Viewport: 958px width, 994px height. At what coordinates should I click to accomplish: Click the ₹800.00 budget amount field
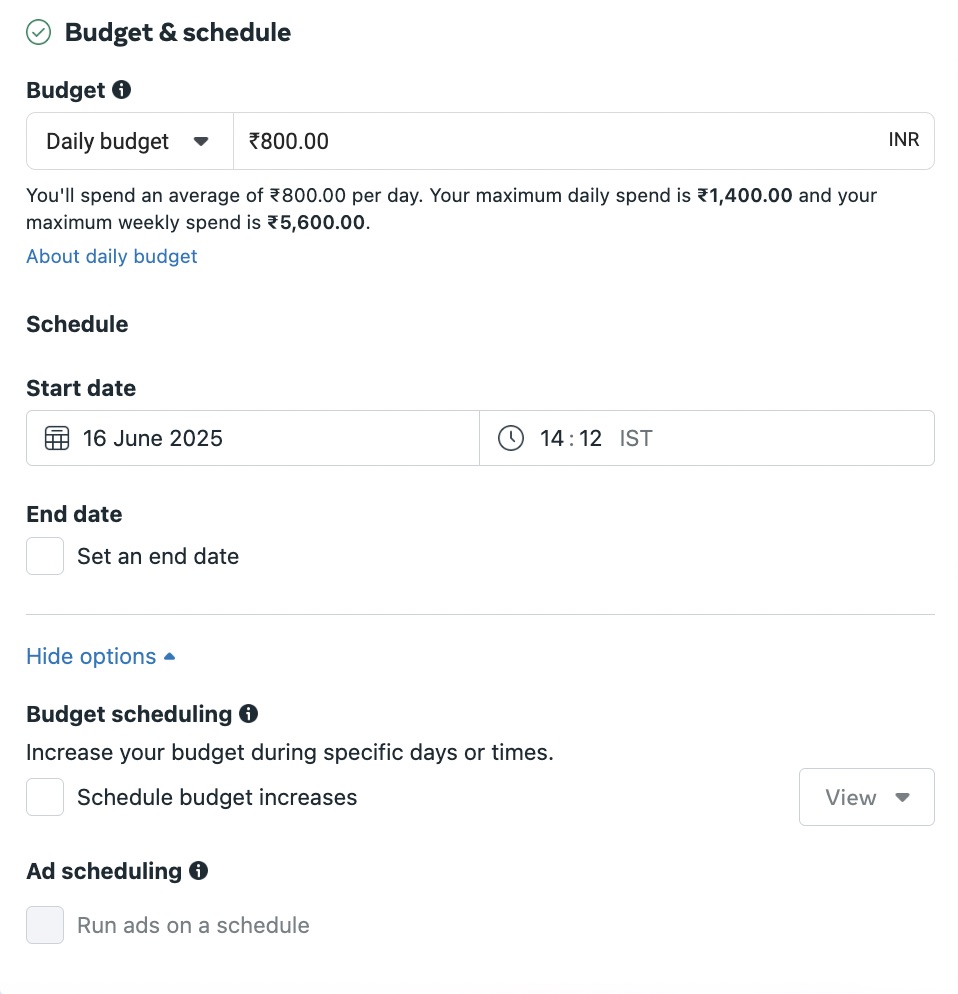(560, 141)
